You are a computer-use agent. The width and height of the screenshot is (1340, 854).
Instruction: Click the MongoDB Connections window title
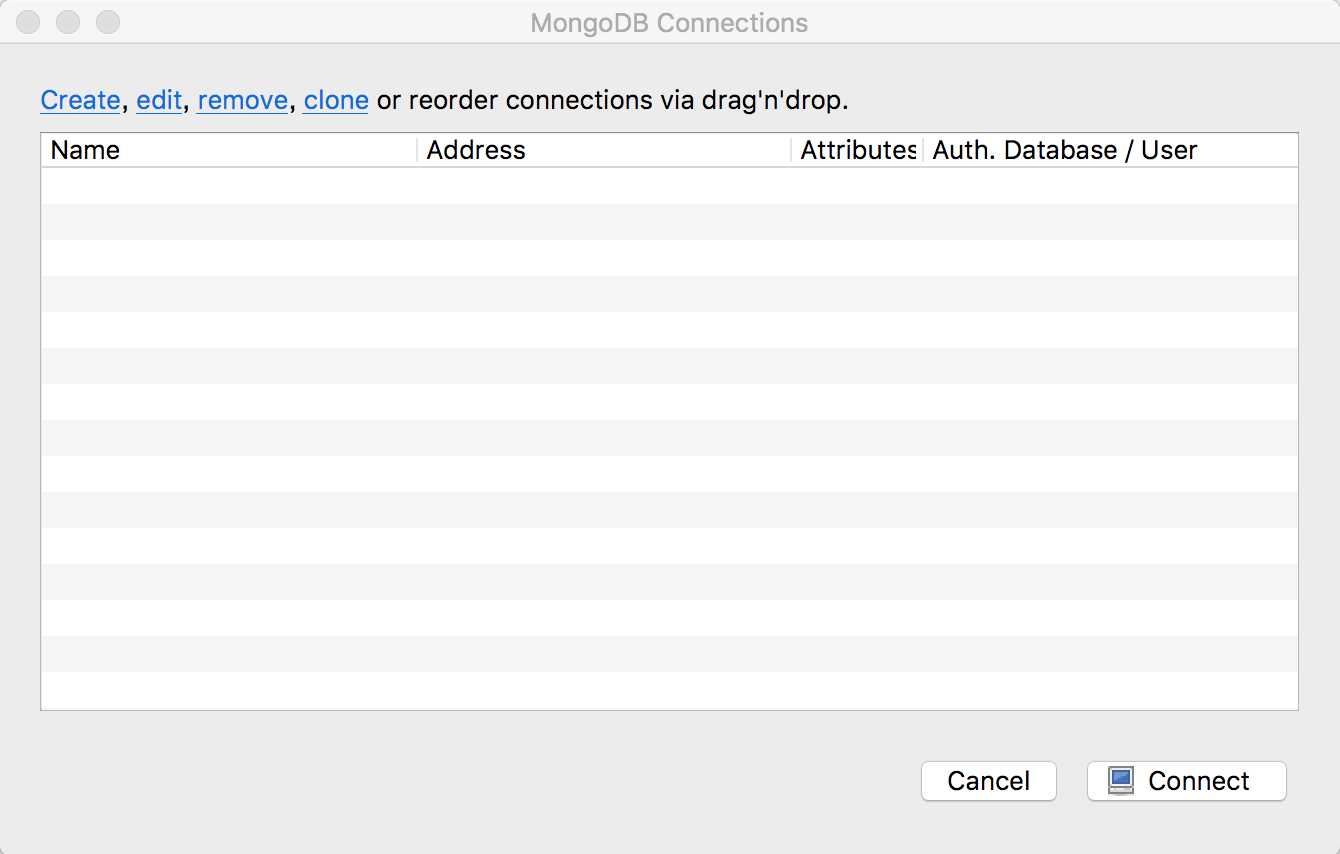click(669, 23)
